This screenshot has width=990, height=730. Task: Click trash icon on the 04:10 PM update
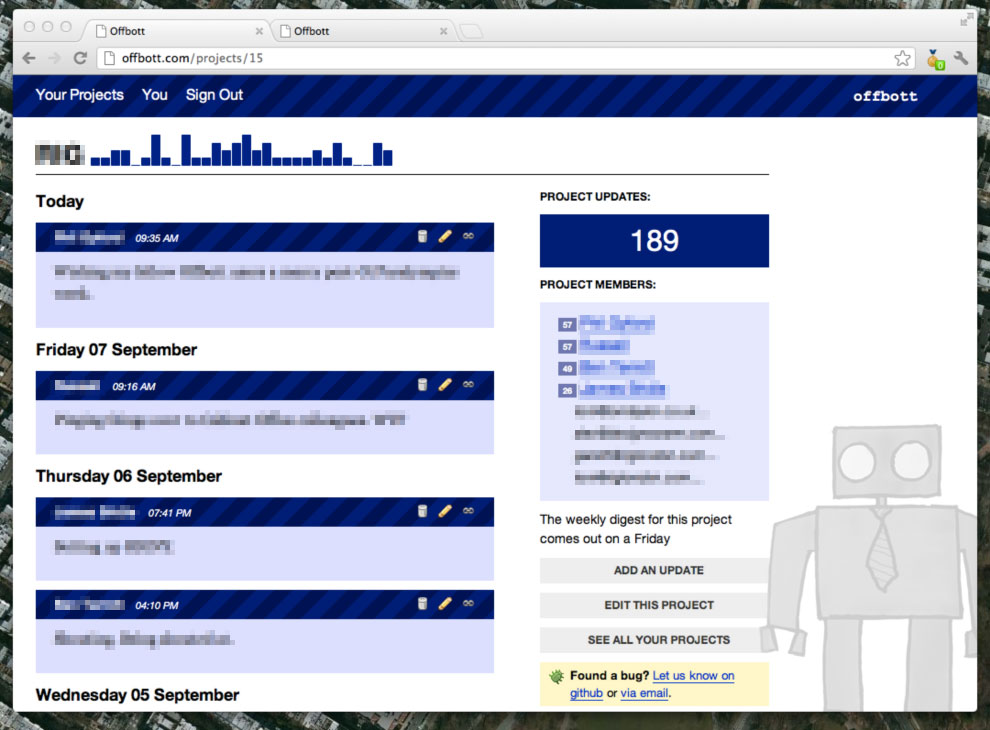(422, 604)
